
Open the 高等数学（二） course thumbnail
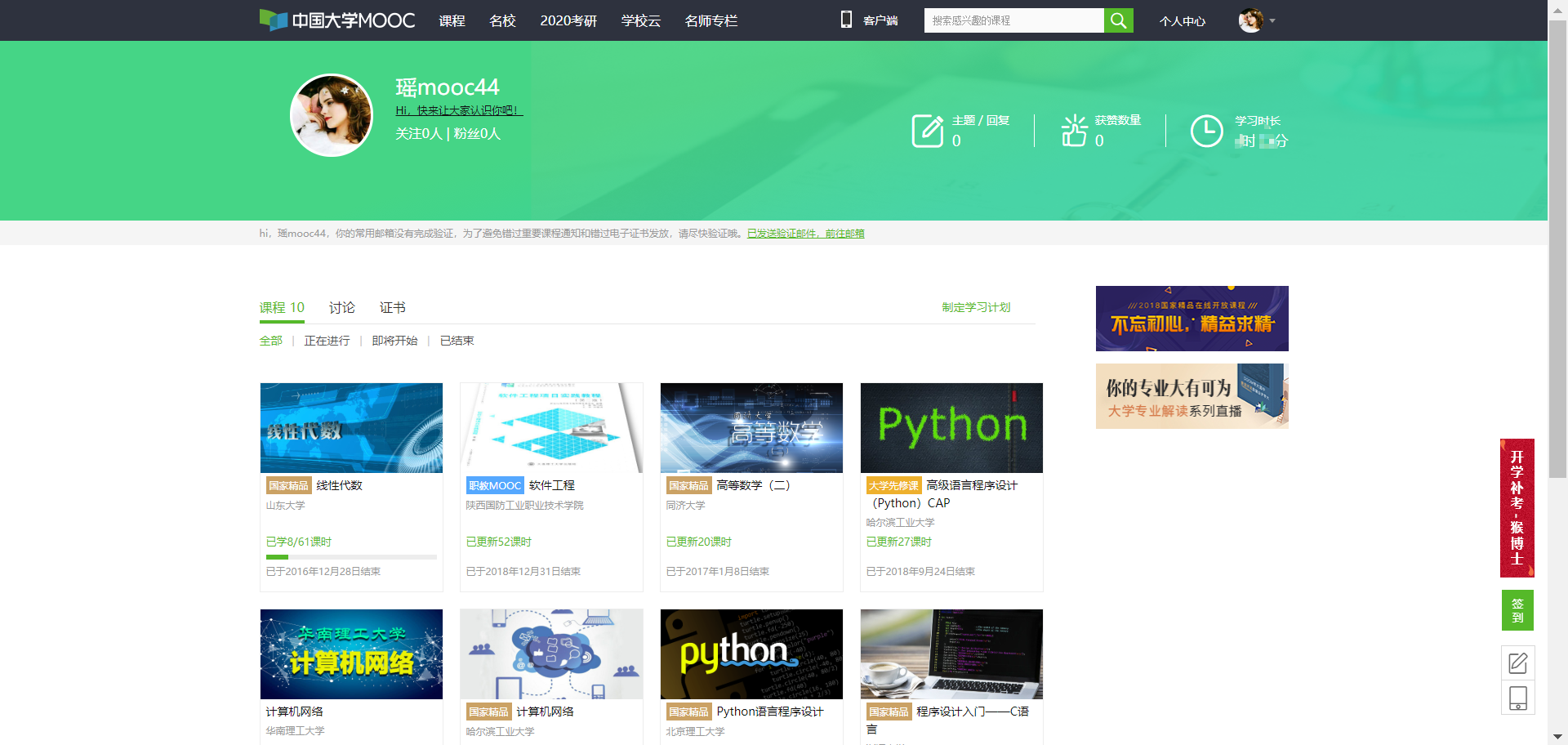751,428
